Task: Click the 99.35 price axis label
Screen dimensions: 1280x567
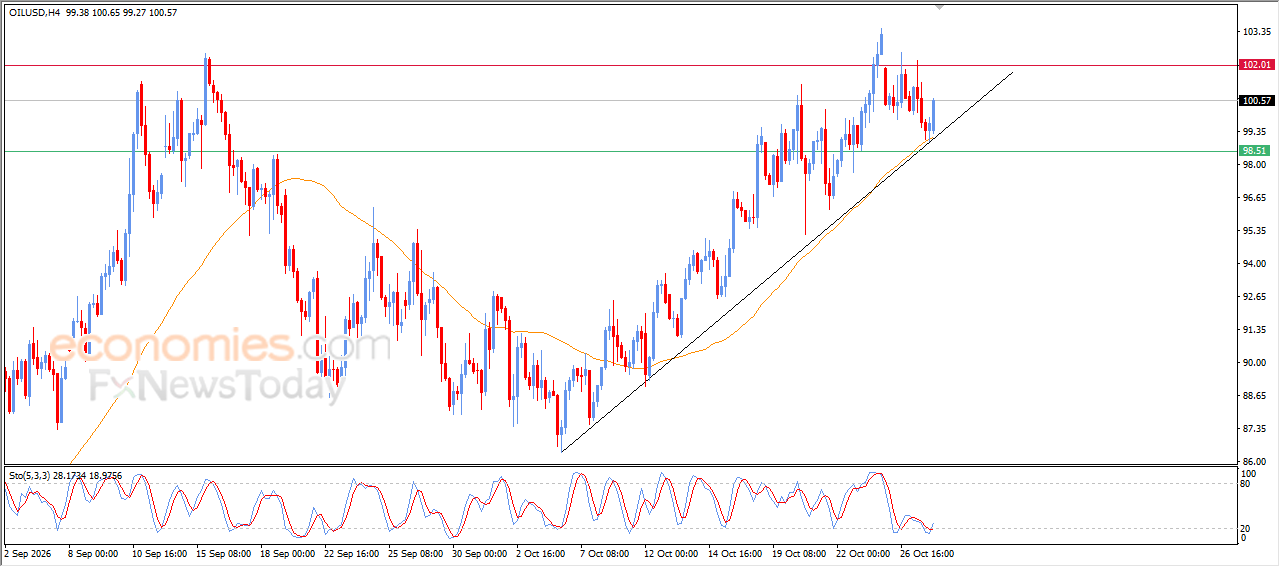Action: click(x=1256, y=131)
